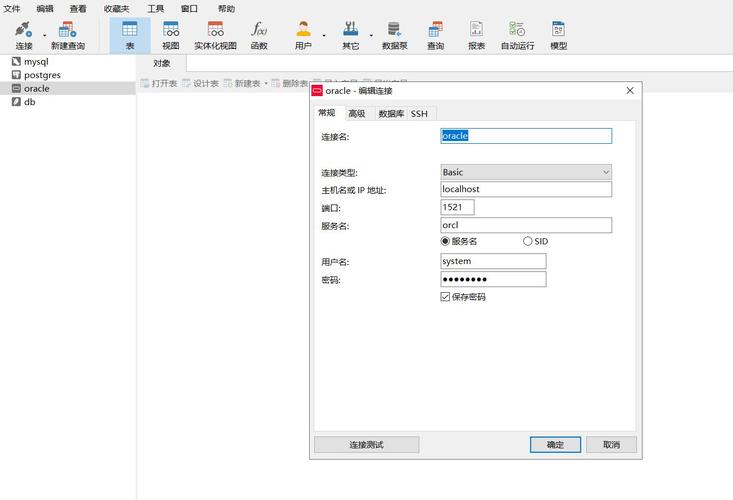
Task: Open the 帮助 (Help) menu
Action: click(x=226, y=8)
